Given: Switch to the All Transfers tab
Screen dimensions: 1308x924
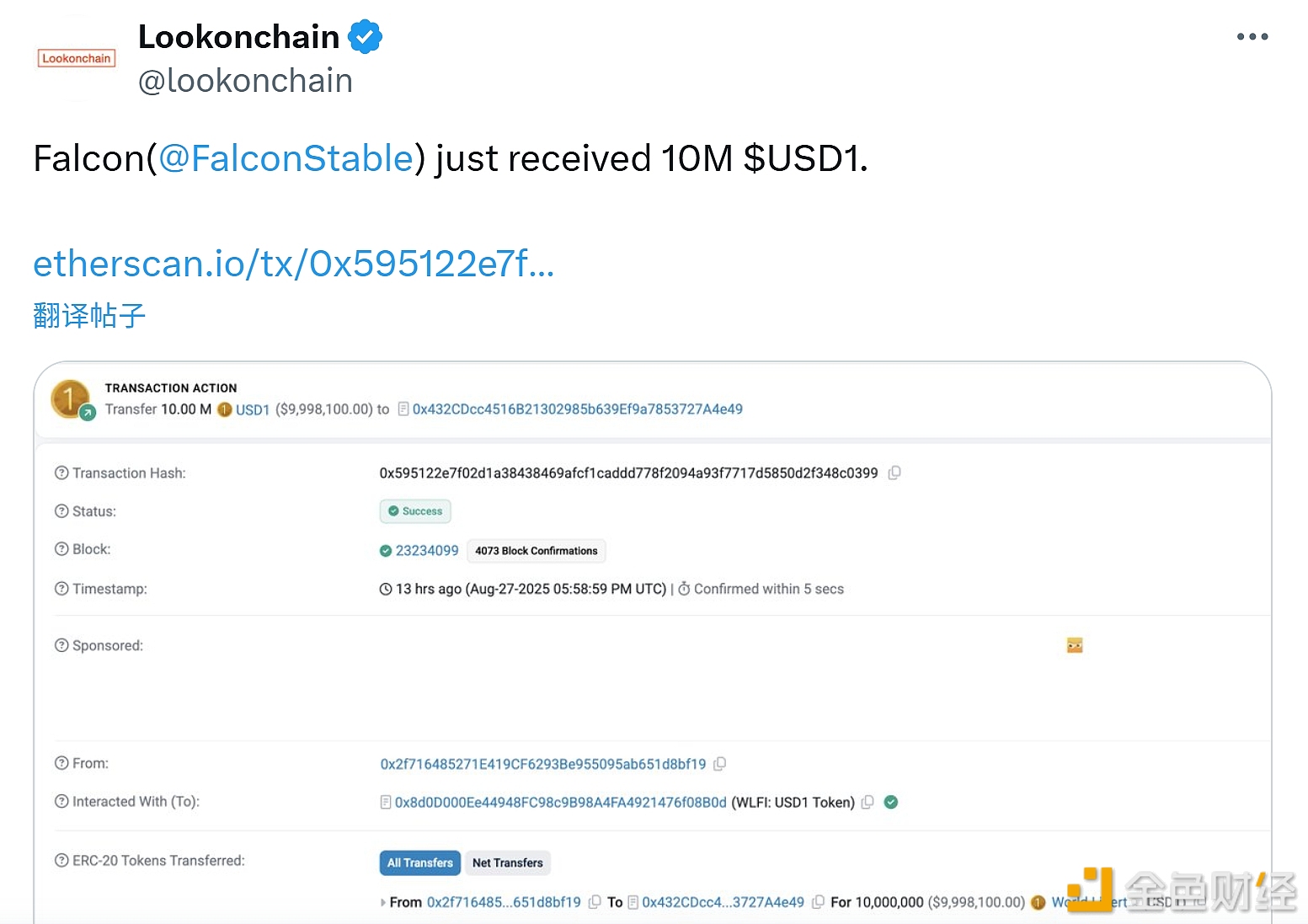Looking at the screenshot, I should [x=419, y=863].
